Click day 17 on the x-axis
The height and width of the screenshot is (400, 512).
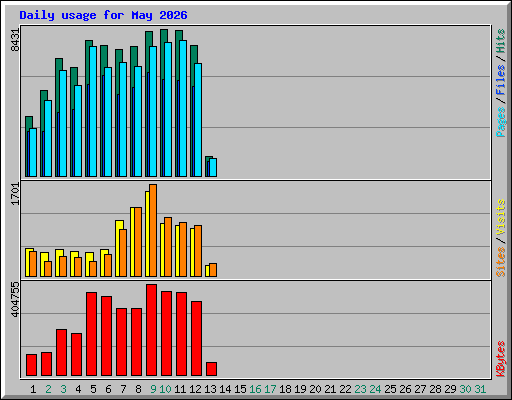270,389
